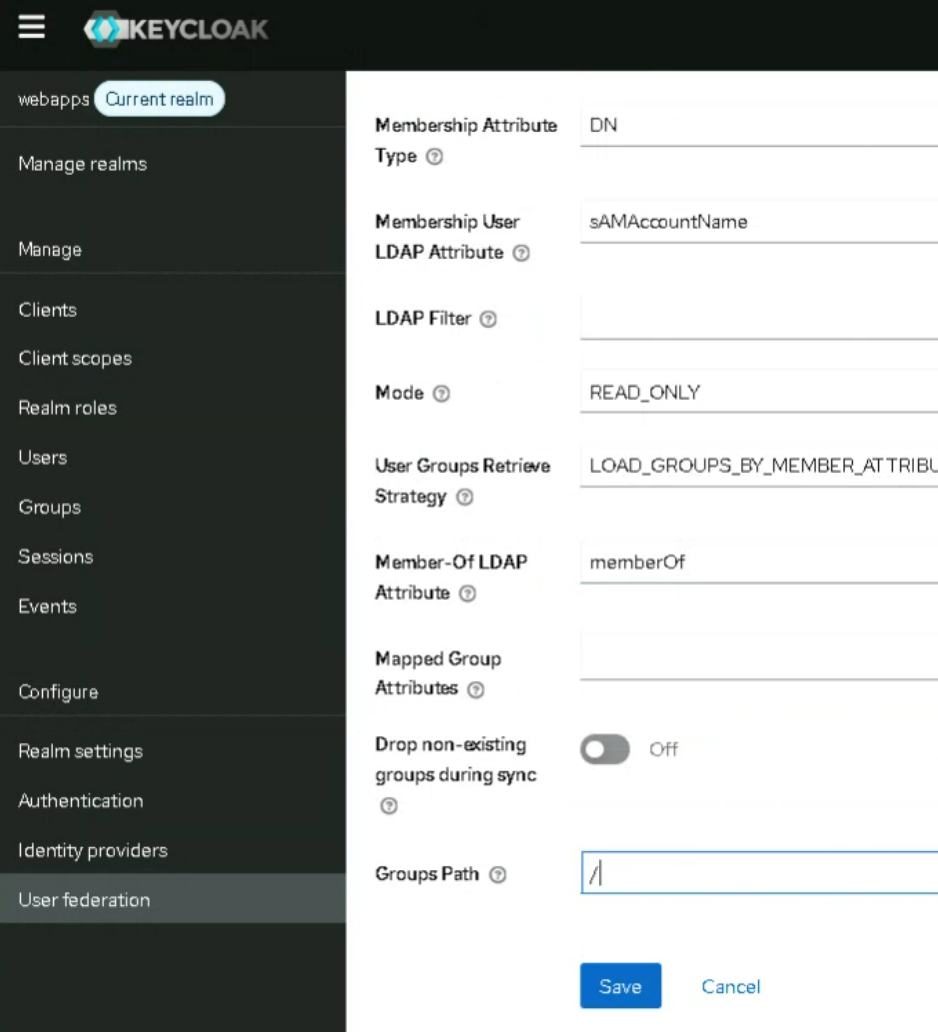
Task: Click the LDAP Filter text field
Action: (x=758, y=319)
